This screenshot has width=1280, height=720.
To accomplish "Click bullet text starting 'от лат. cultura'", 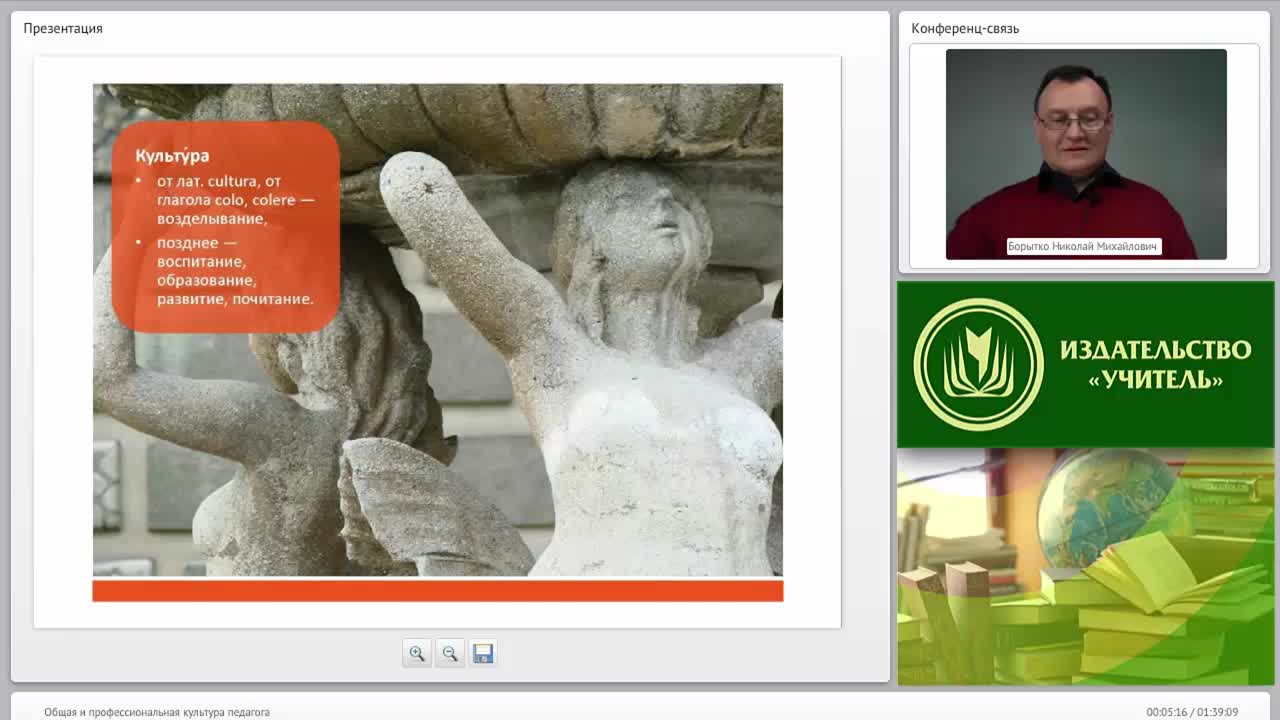I will [x=235, y=200].
